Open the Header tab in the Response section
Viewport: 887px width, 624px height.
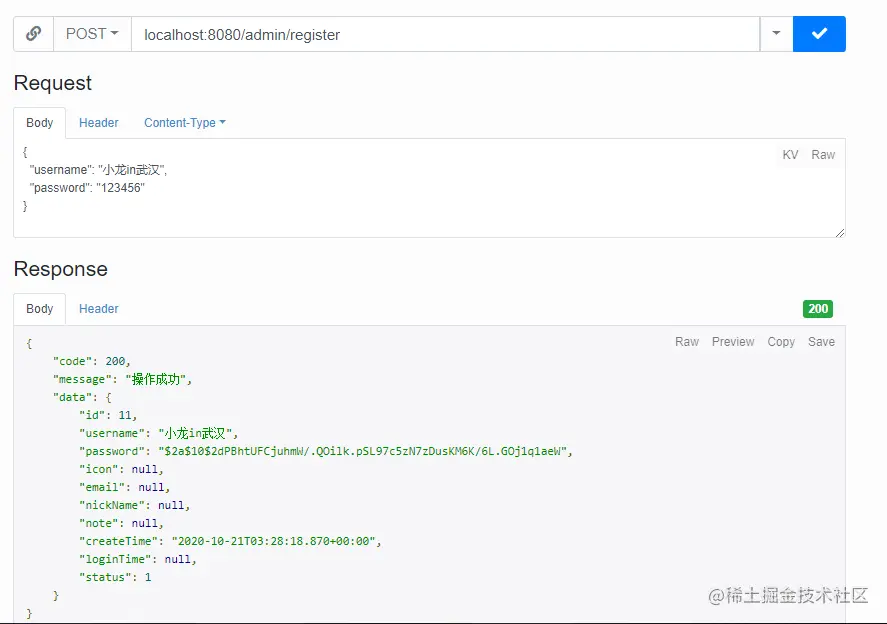coord(98,308)
